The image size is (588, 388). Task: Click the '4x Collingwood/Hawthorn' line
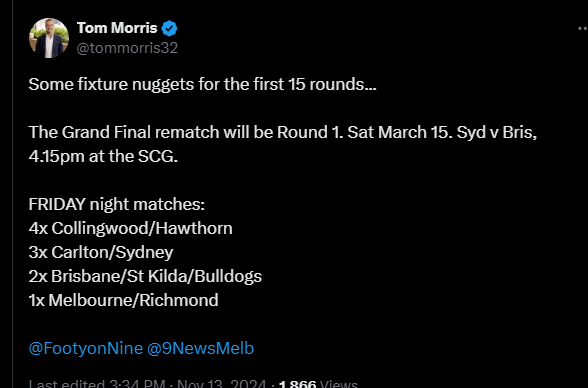(x=130, y=228)
